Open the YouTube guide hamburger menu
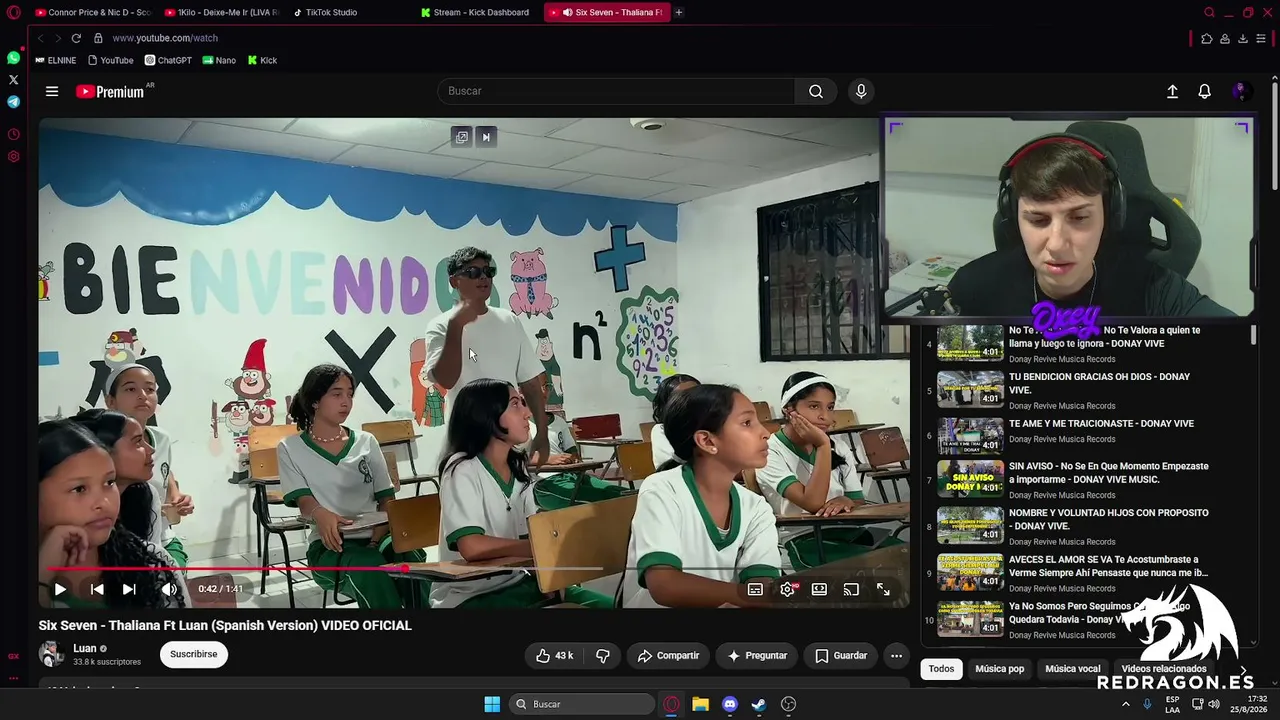The width and height of the screenshot is (1280, 720). pyautogui.click(x=52, y=91)
